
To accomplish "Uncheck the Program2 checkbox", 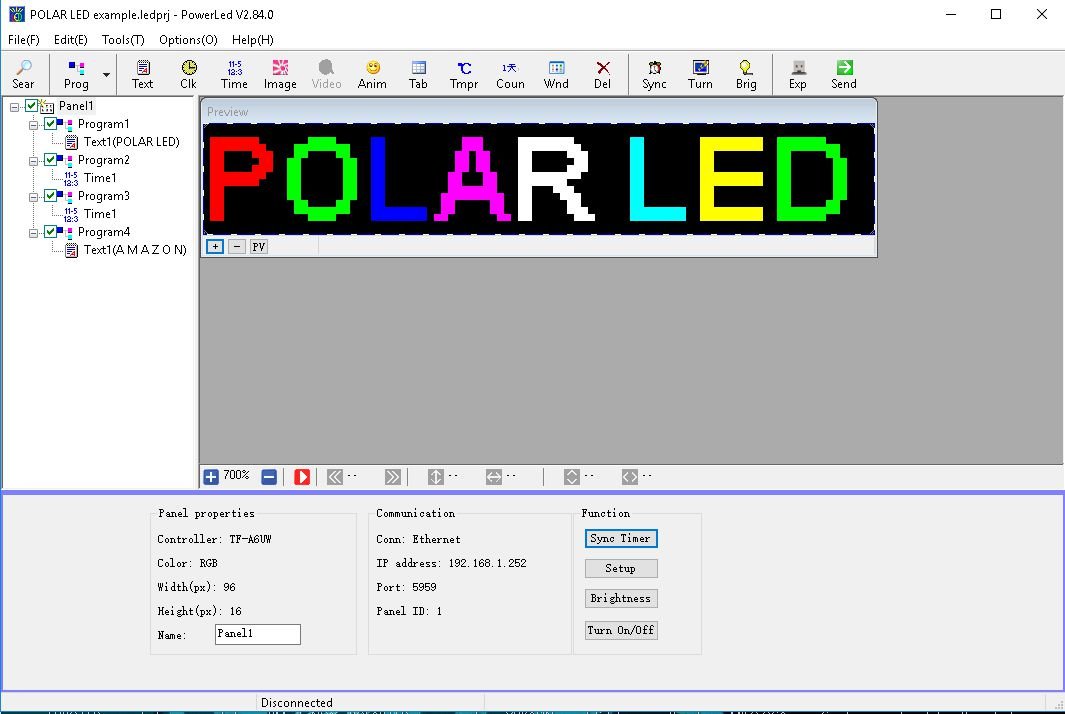I will [52, 159].
